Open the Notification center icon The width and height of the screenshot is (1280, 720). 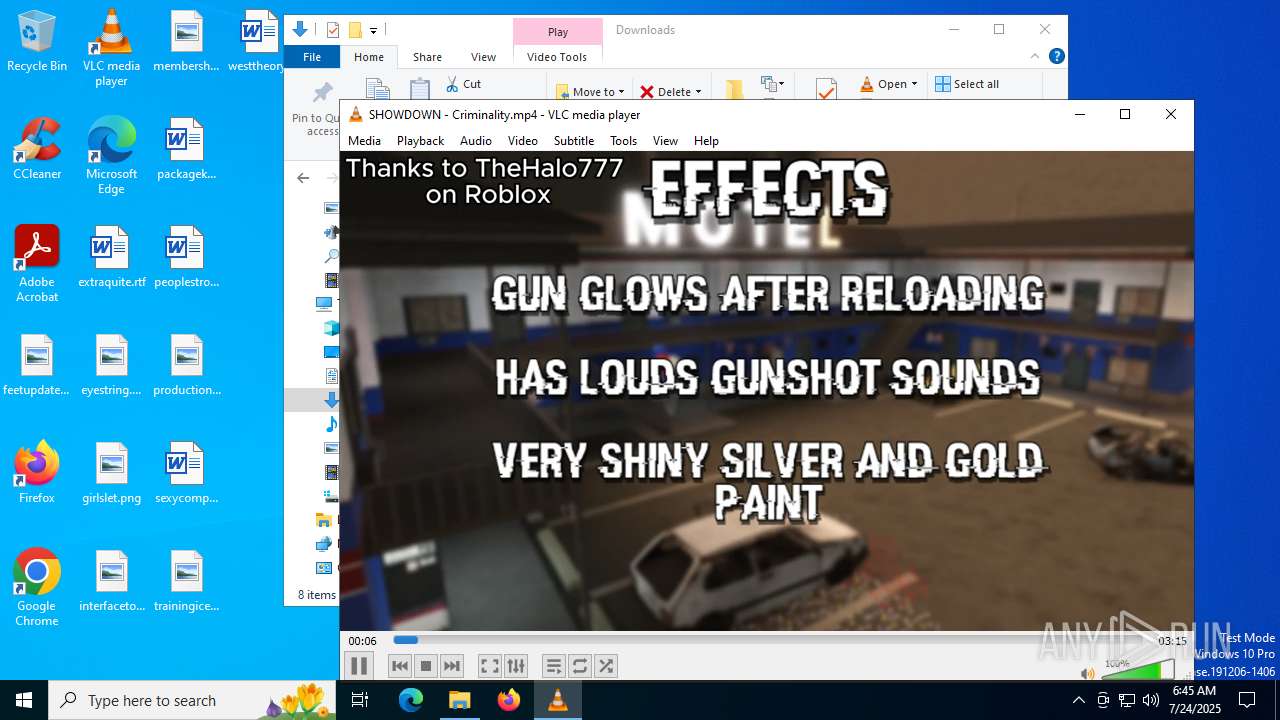pos(1247,700)
